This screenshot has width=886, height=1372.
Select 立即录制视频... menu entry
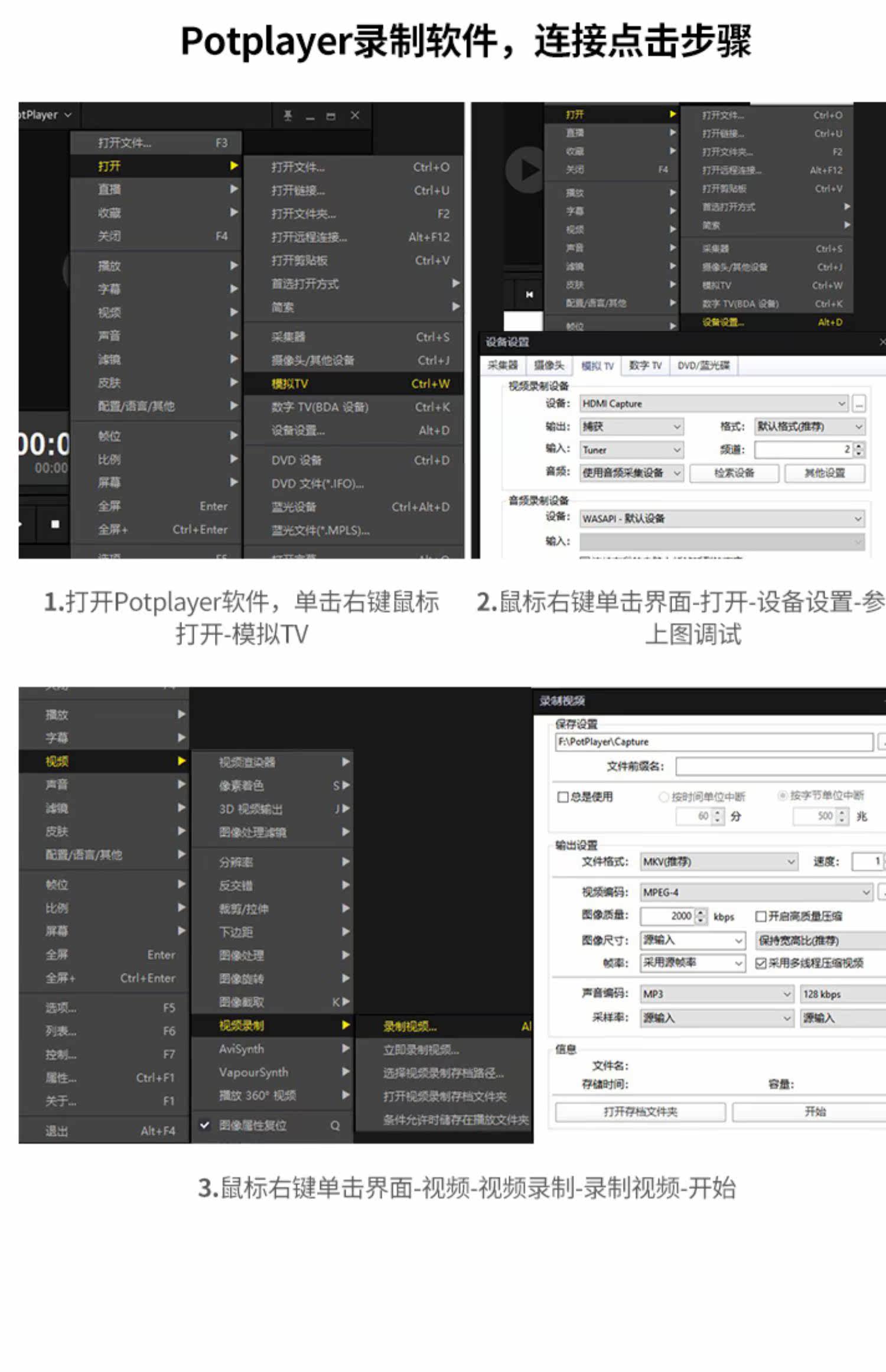(444, 1050)
